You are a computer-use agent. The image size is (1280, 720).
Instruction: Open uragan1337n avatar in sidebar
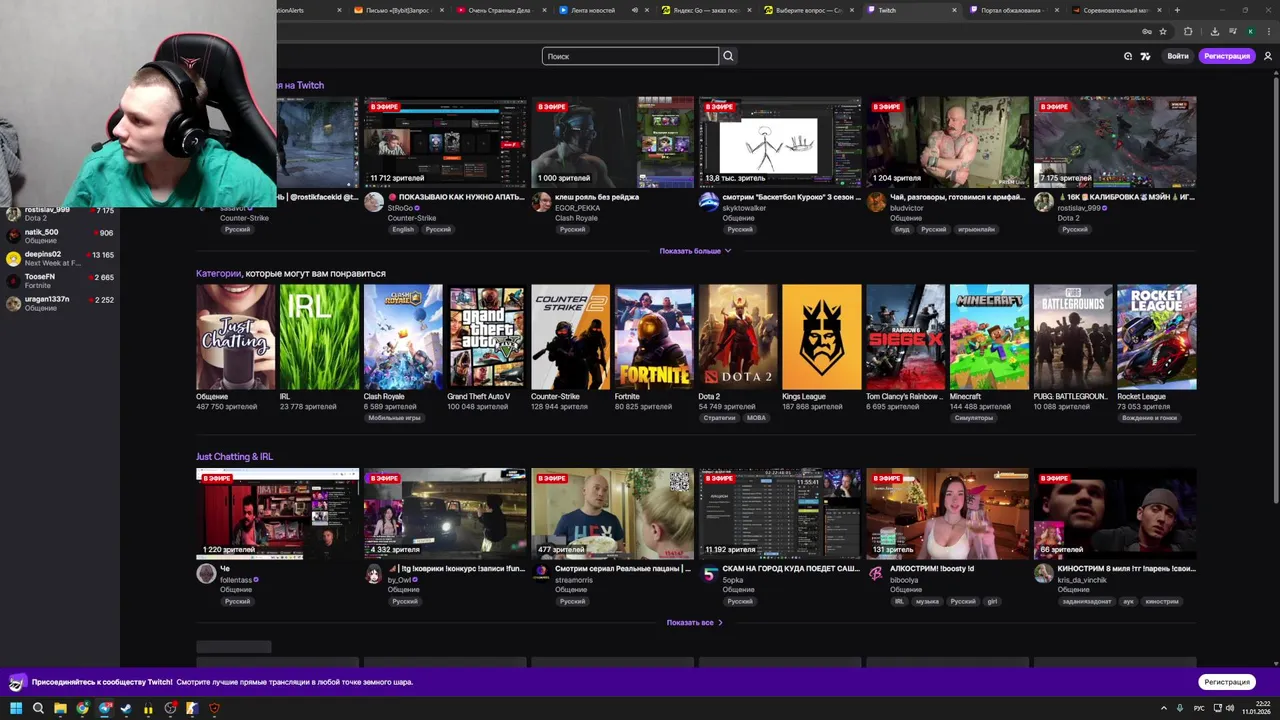(x=13, y=303)
